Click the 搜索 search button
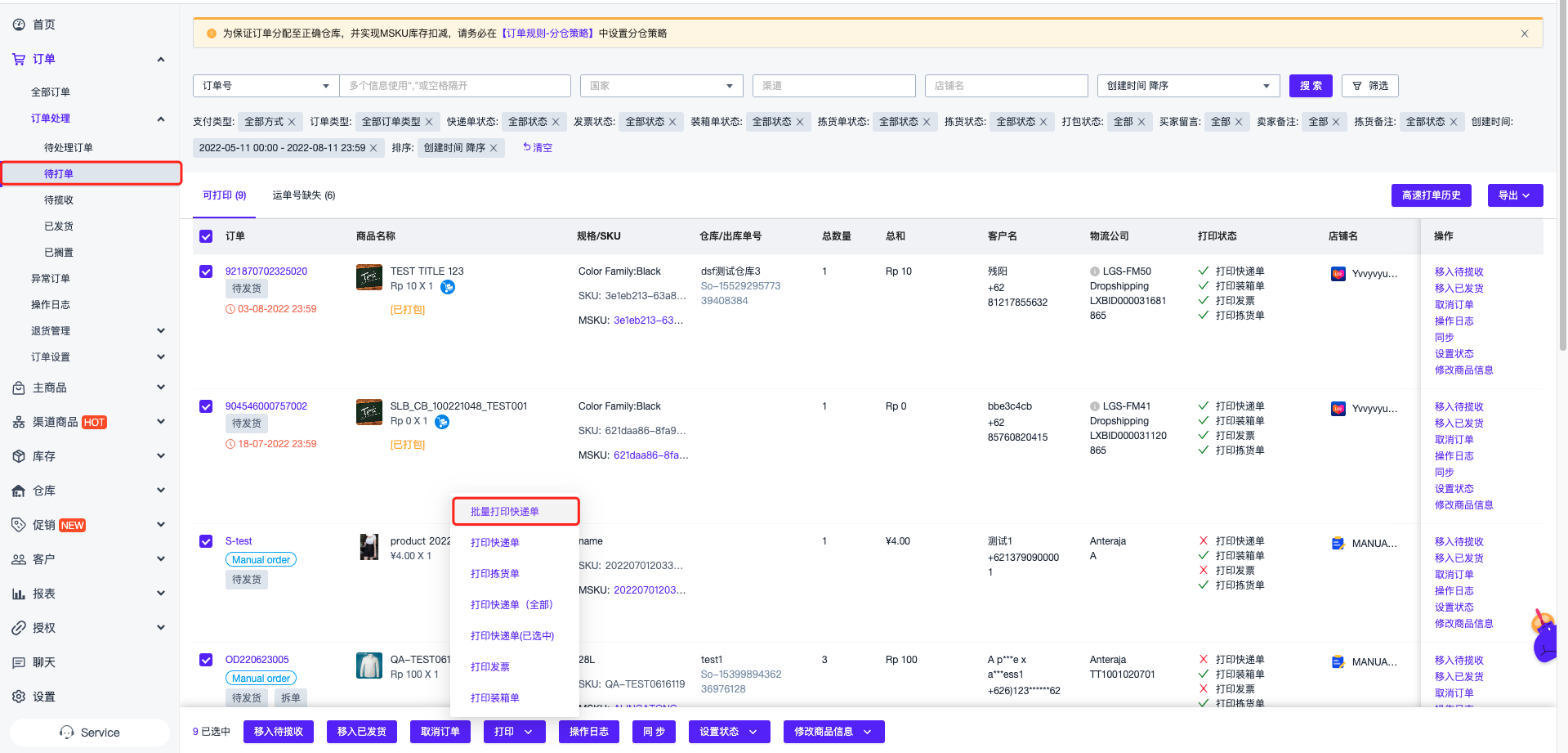Image resolution: width=1568 pixels, height=753 pixels. 1311,86
